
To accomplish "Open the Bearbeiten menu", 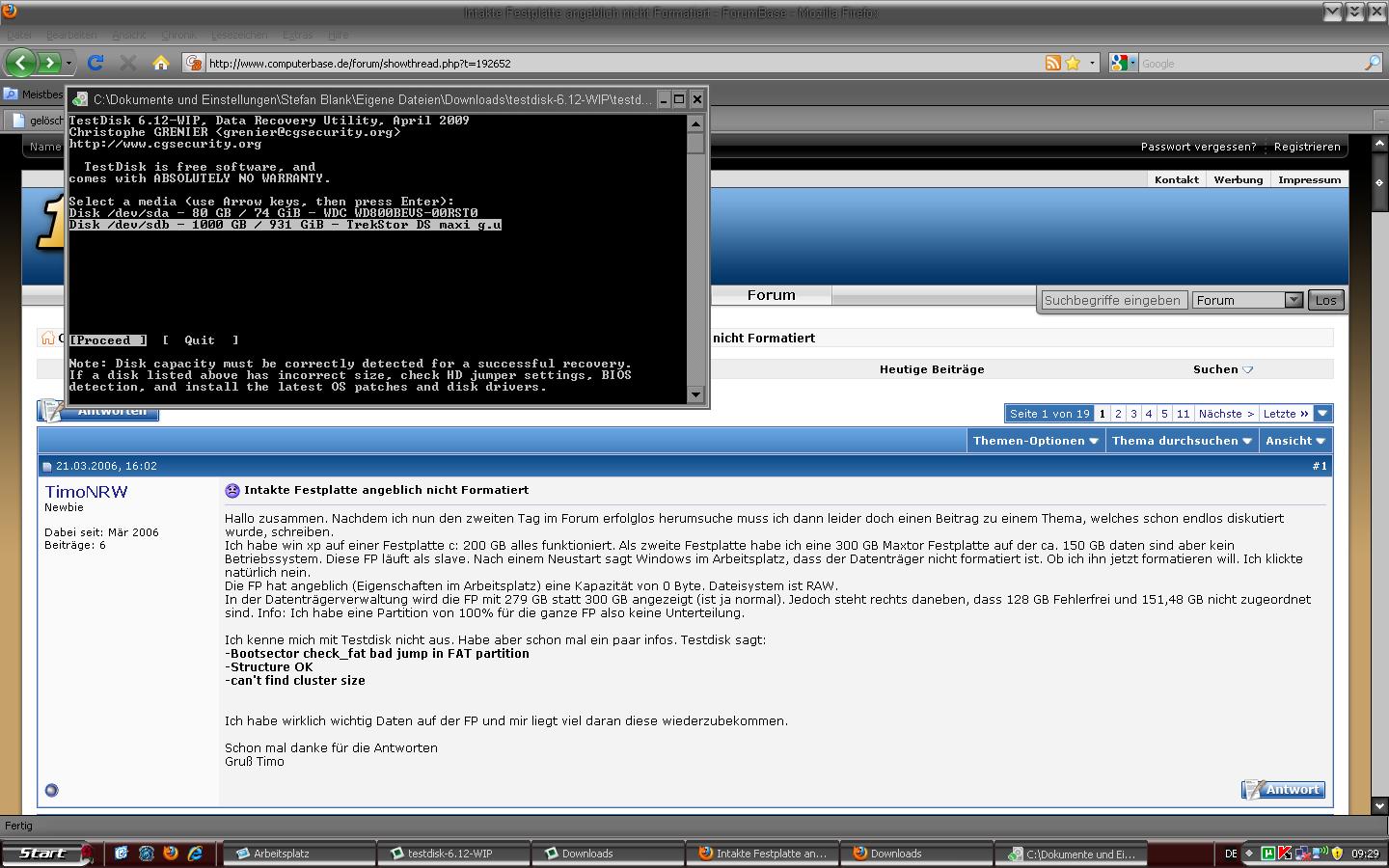I will coord(71,35).
